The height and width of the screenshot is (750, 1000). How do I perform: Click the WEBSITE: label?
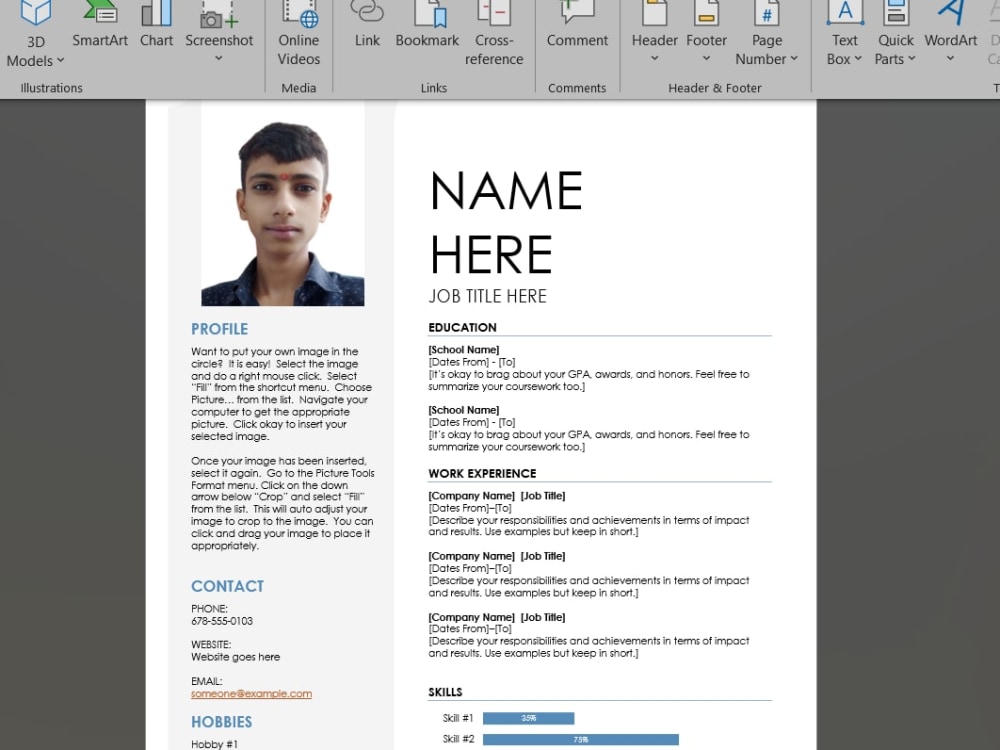tap(211, 644)
